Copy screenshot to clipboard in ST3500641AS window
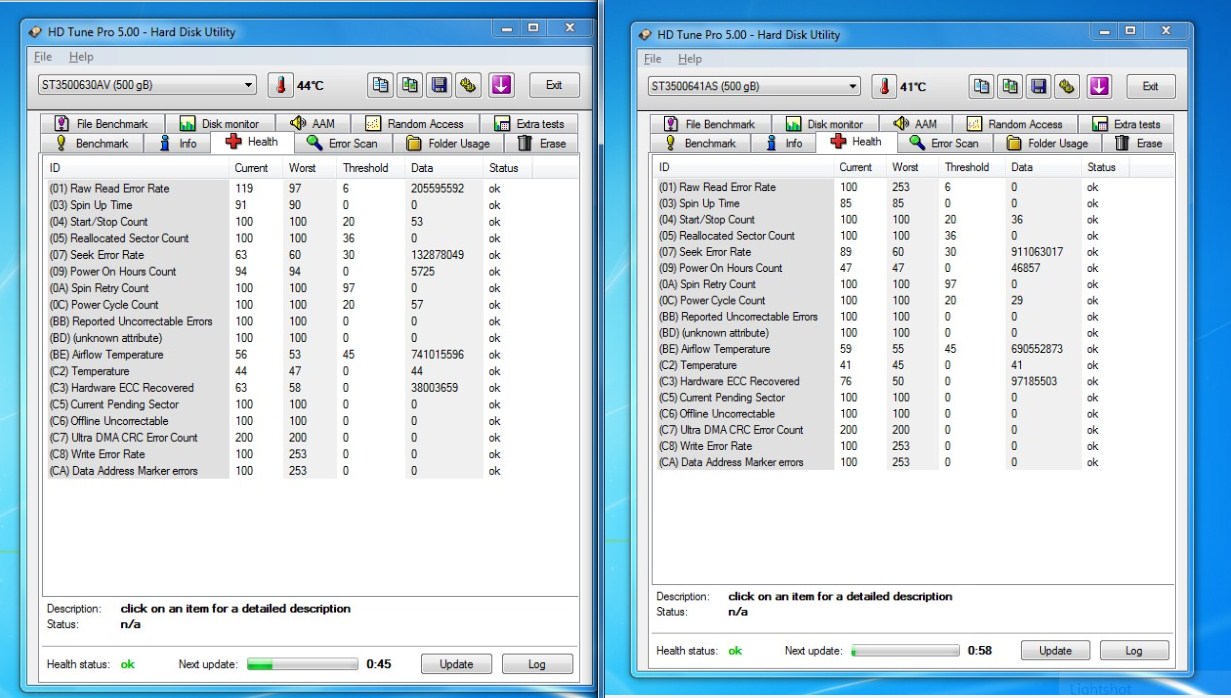This screenshot has width=1231, height=698. 1011,86
